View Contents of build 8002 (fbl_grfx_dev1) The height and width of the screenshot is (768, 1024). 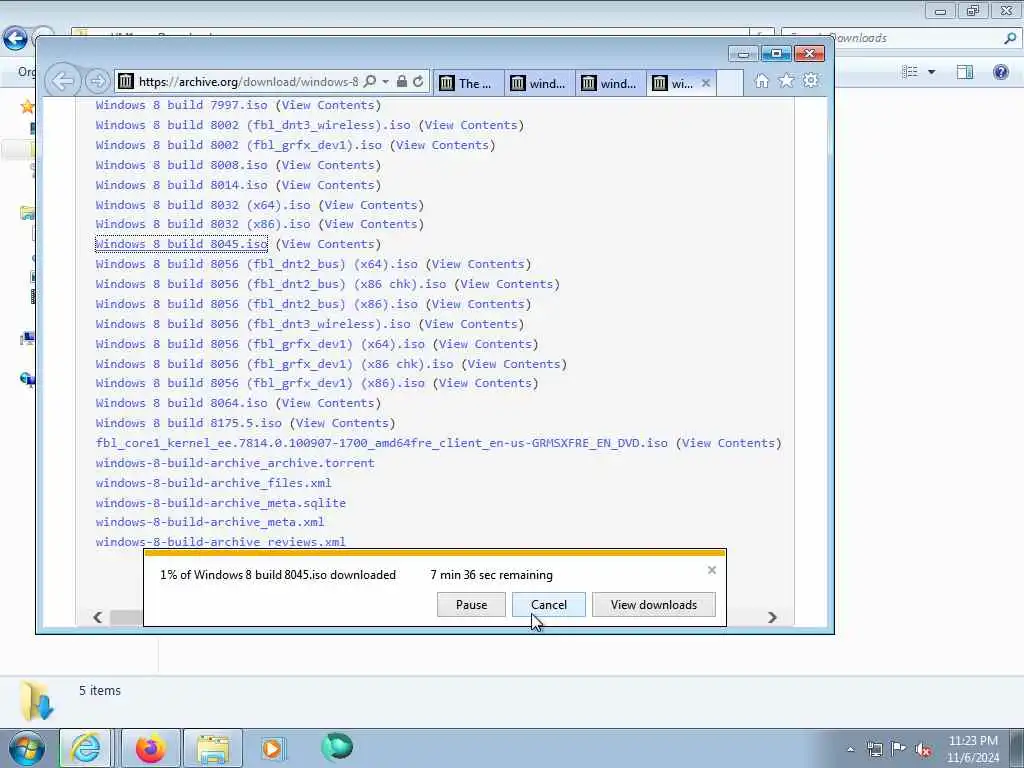442,145
